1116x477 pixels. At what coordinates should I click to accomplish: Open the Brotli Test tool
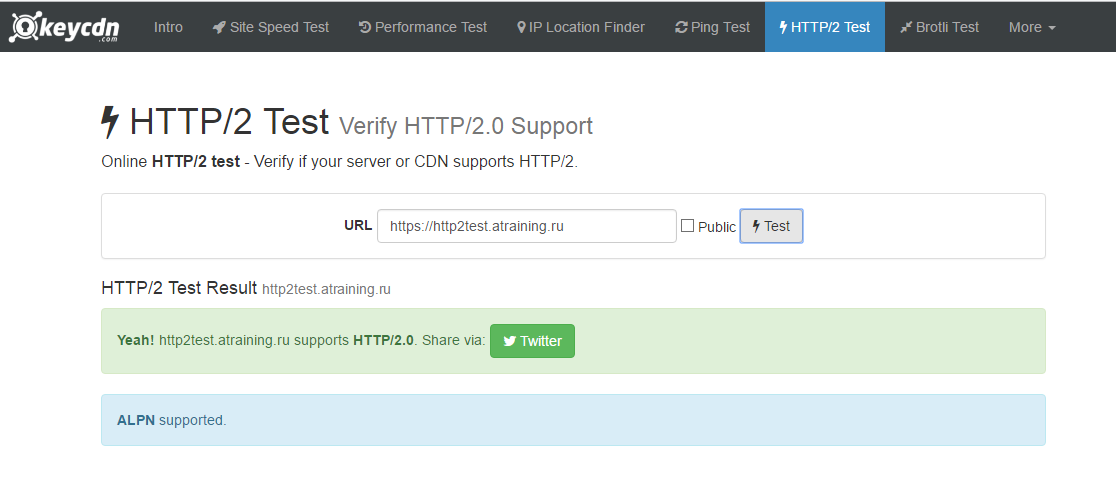pyautogui.click(x=939, y=27)
